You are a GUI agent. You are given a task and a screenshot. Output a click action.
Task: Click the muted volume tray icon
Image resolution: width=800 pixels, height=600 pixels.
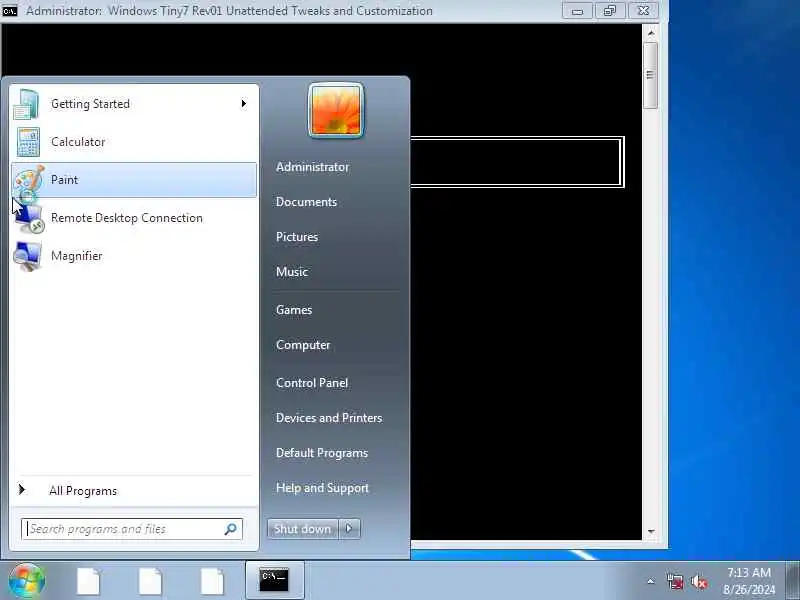point(699,582)
